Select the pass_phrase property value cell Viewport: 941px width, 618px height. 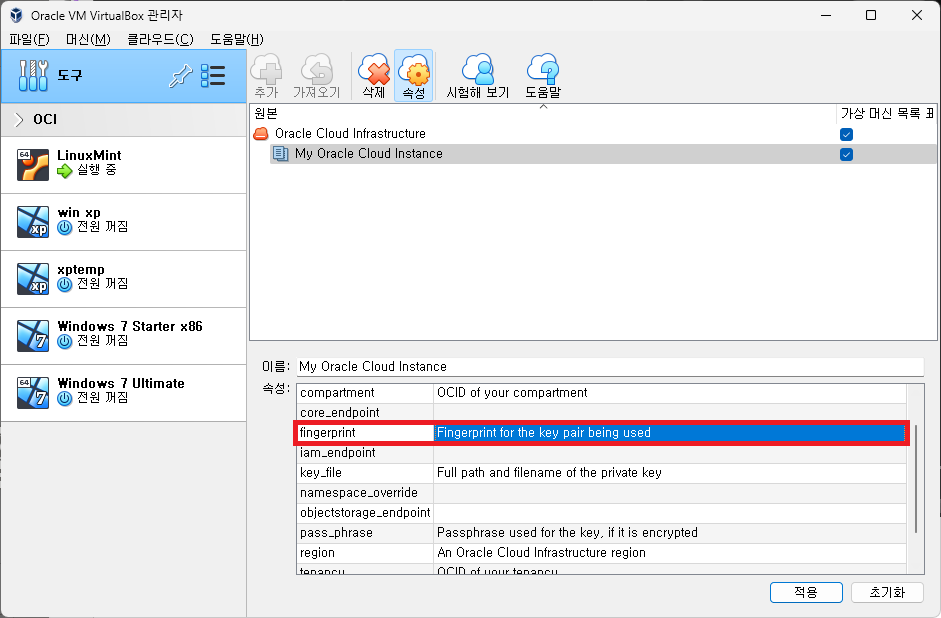click(670, 533)
